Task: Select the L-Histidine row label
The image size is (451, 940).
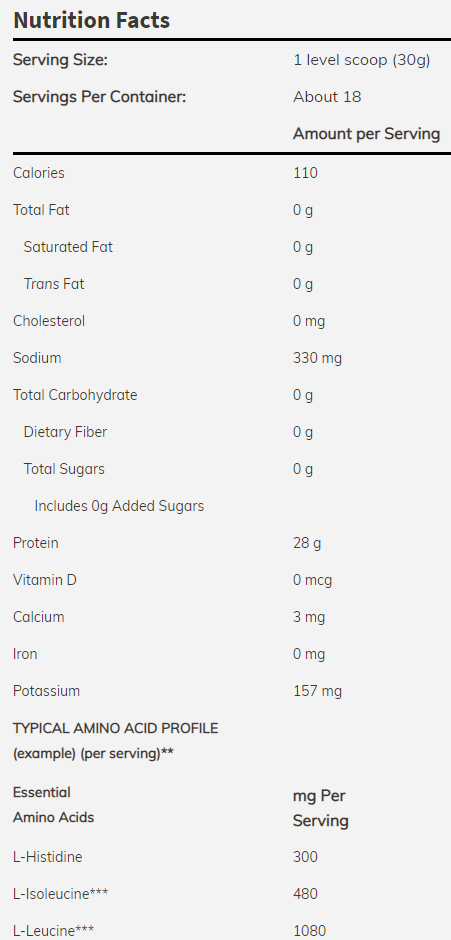Action: [x=47, y=857]
